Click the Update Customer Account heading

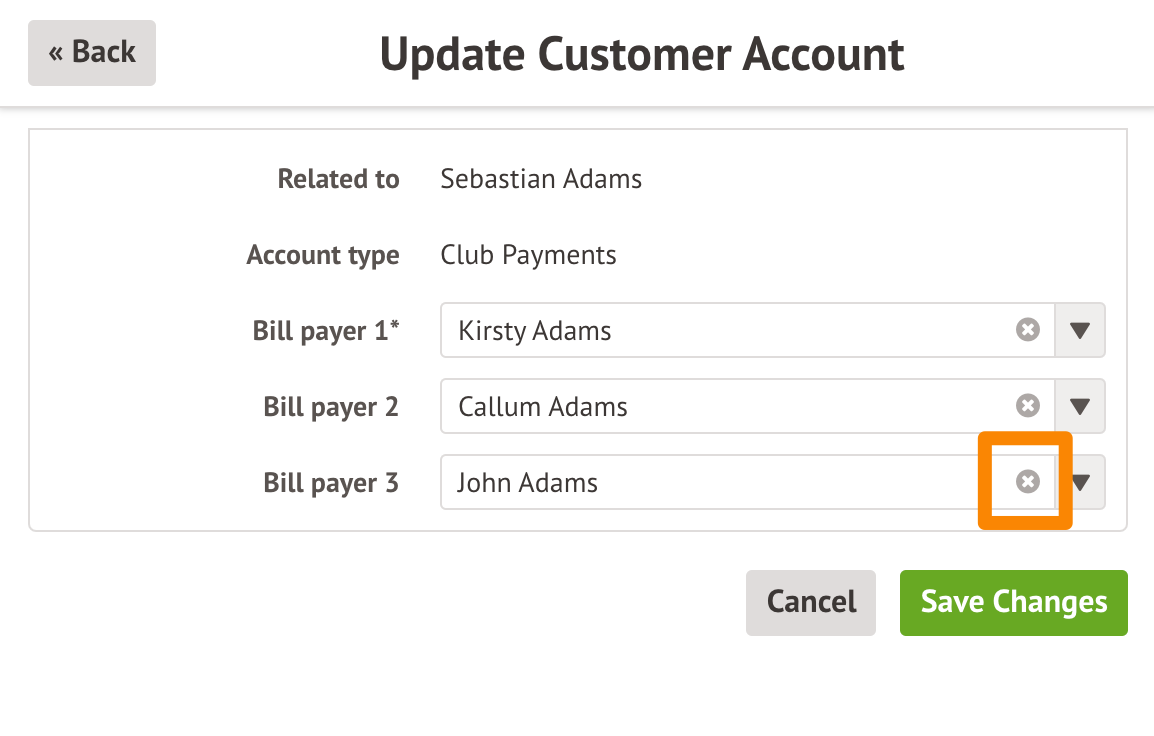[x=642, y=54]
